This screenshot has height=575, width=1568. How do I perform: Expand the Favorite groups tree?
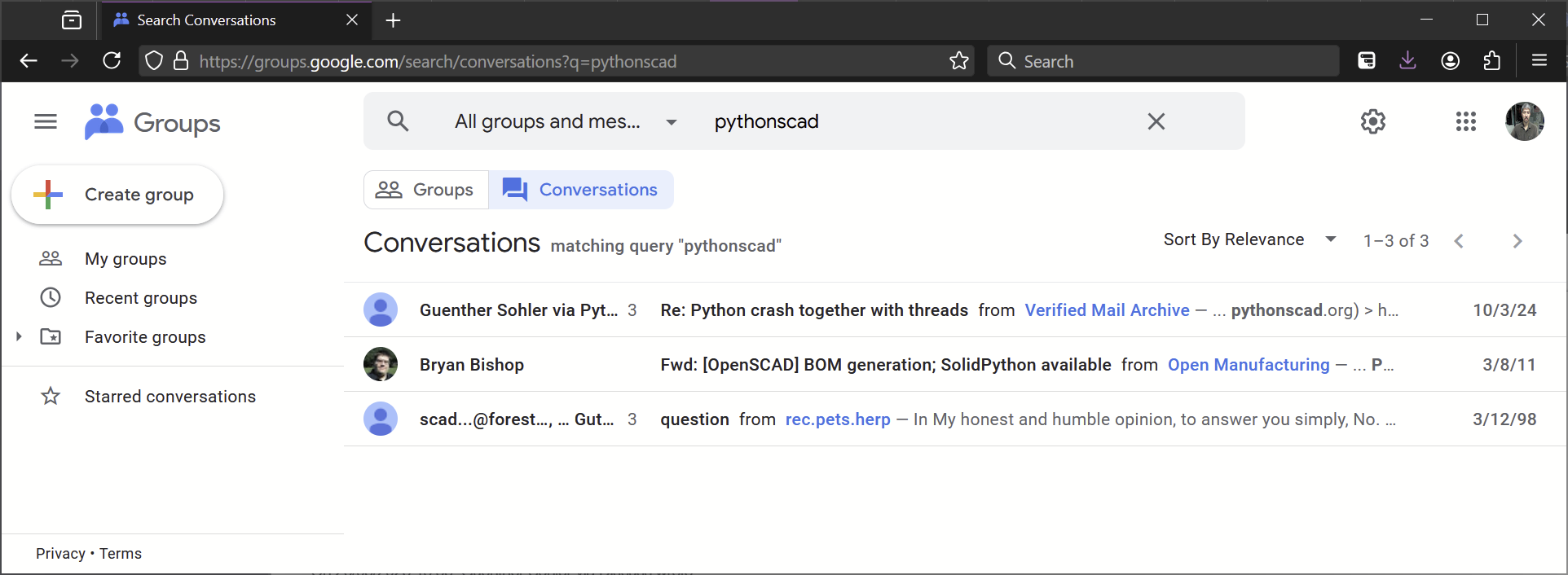pyautogui.click(x=19, y=336)
